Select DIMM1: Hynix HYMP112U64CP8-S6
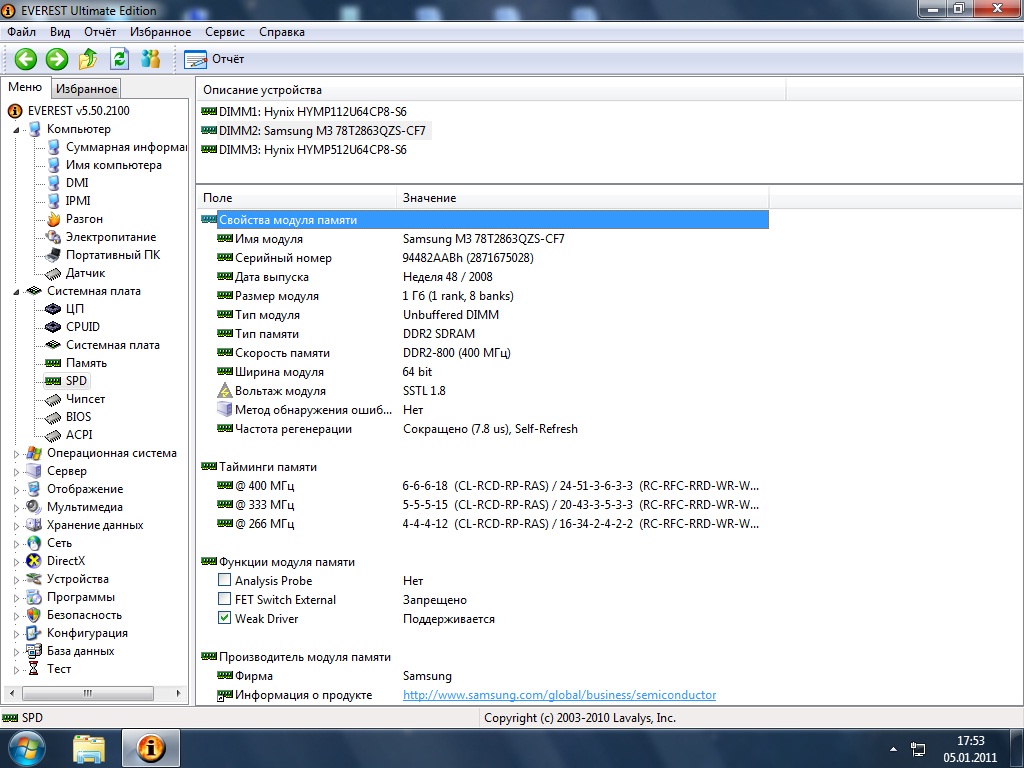Viewport: 1024px width, 768px height. (x=312, y=112)
